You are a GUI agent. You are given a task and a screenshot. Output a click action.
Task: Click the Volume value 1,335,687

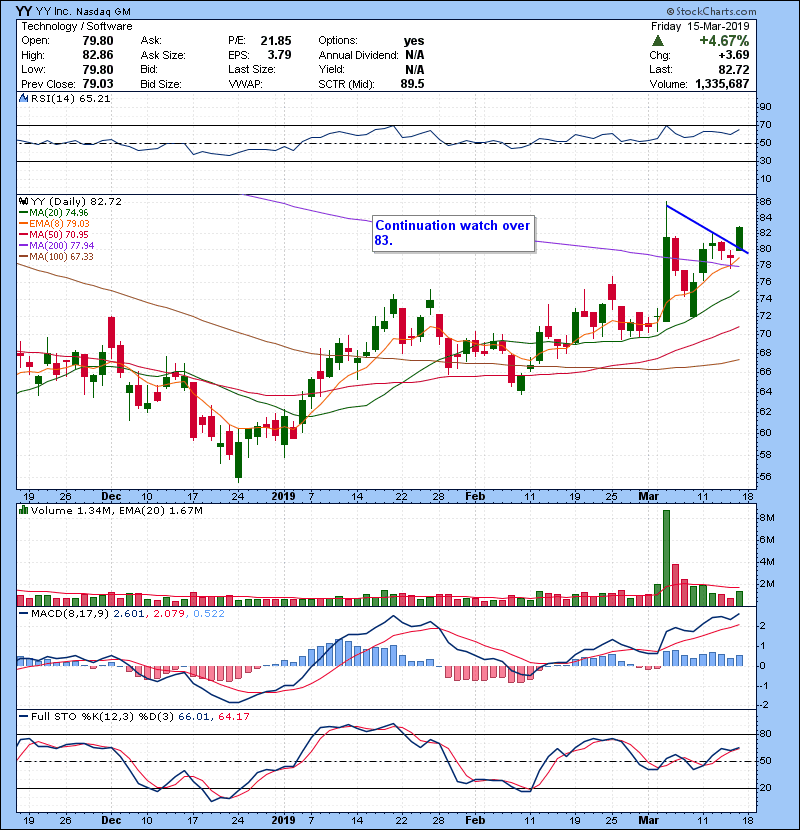722,84
